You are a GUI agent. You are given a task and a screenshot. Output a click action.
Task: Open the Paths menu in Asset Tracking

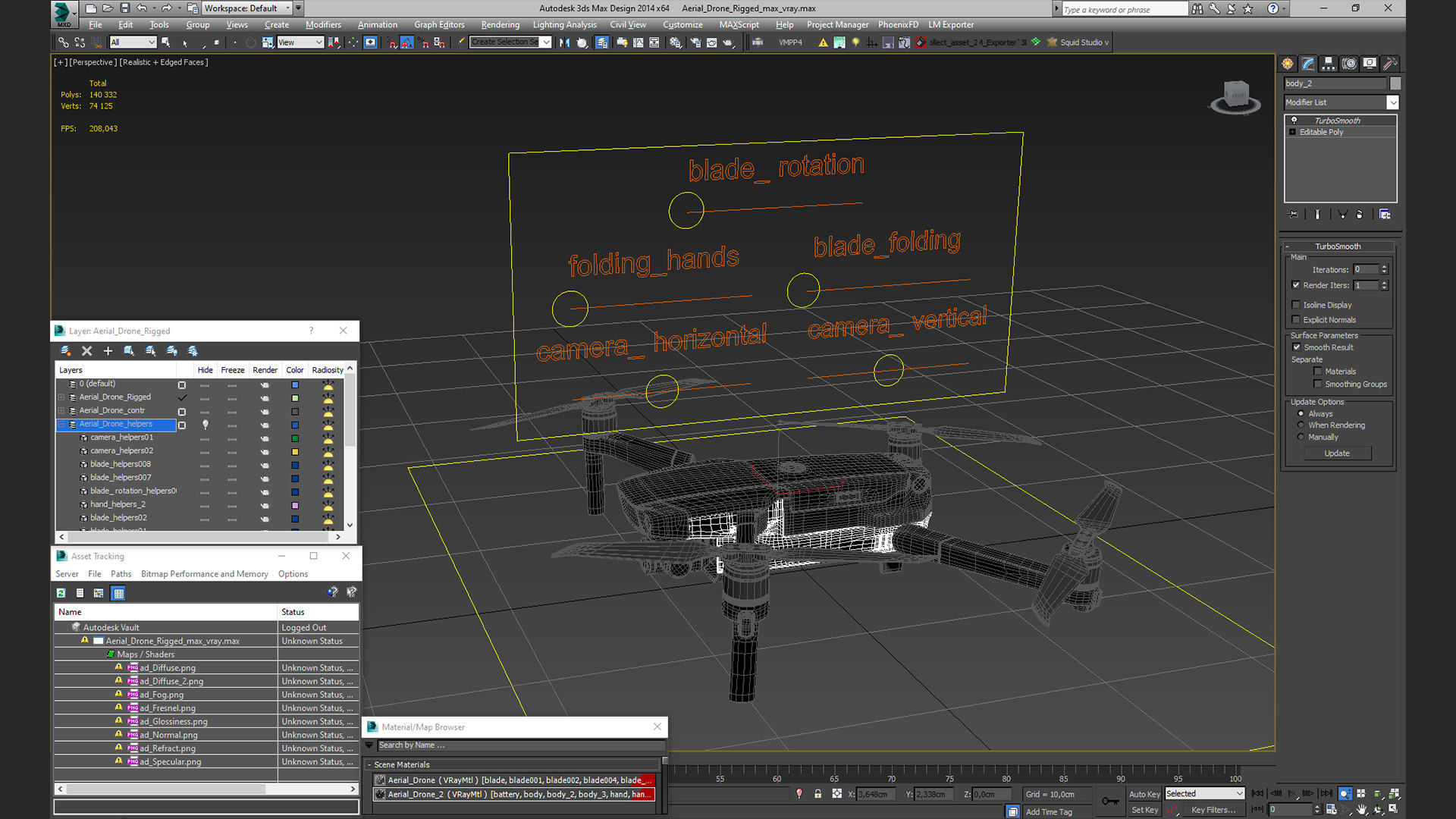[121, 574]
